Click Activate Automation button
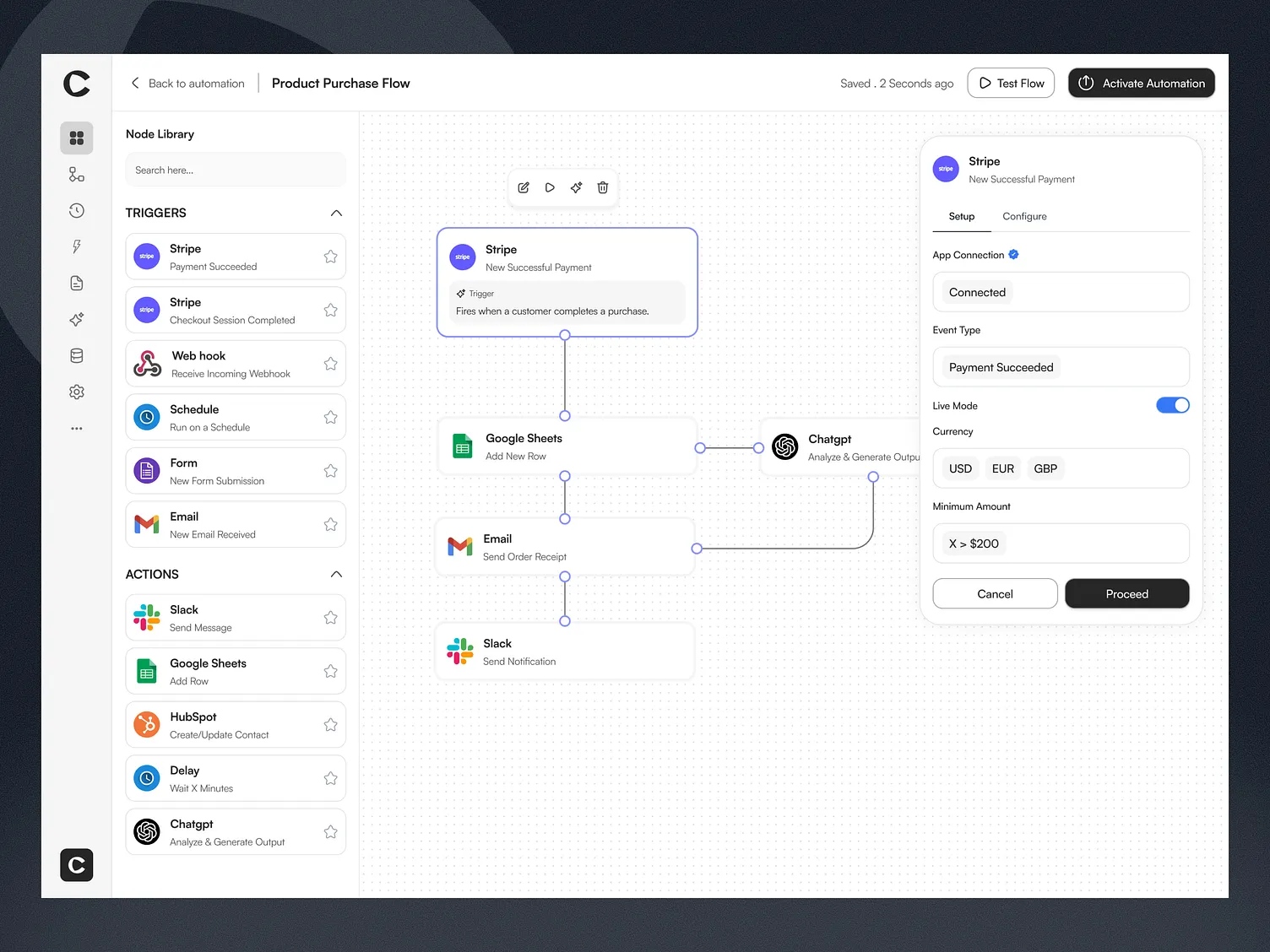The height and width of the screenshot is (952, 1270). tap(1142, 83)
